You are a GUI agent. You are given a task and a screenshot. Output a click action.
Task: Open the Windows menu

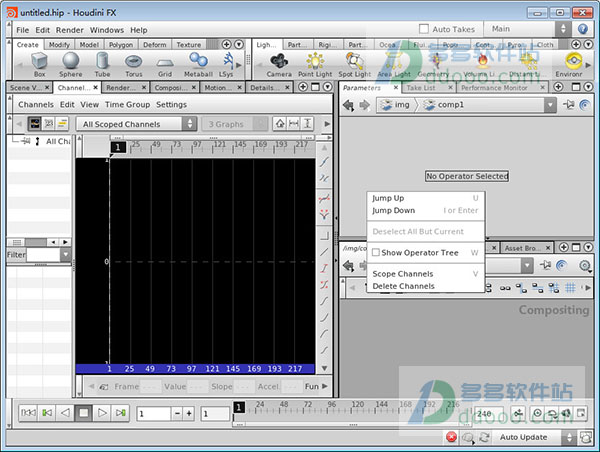[x=107, y=30]
